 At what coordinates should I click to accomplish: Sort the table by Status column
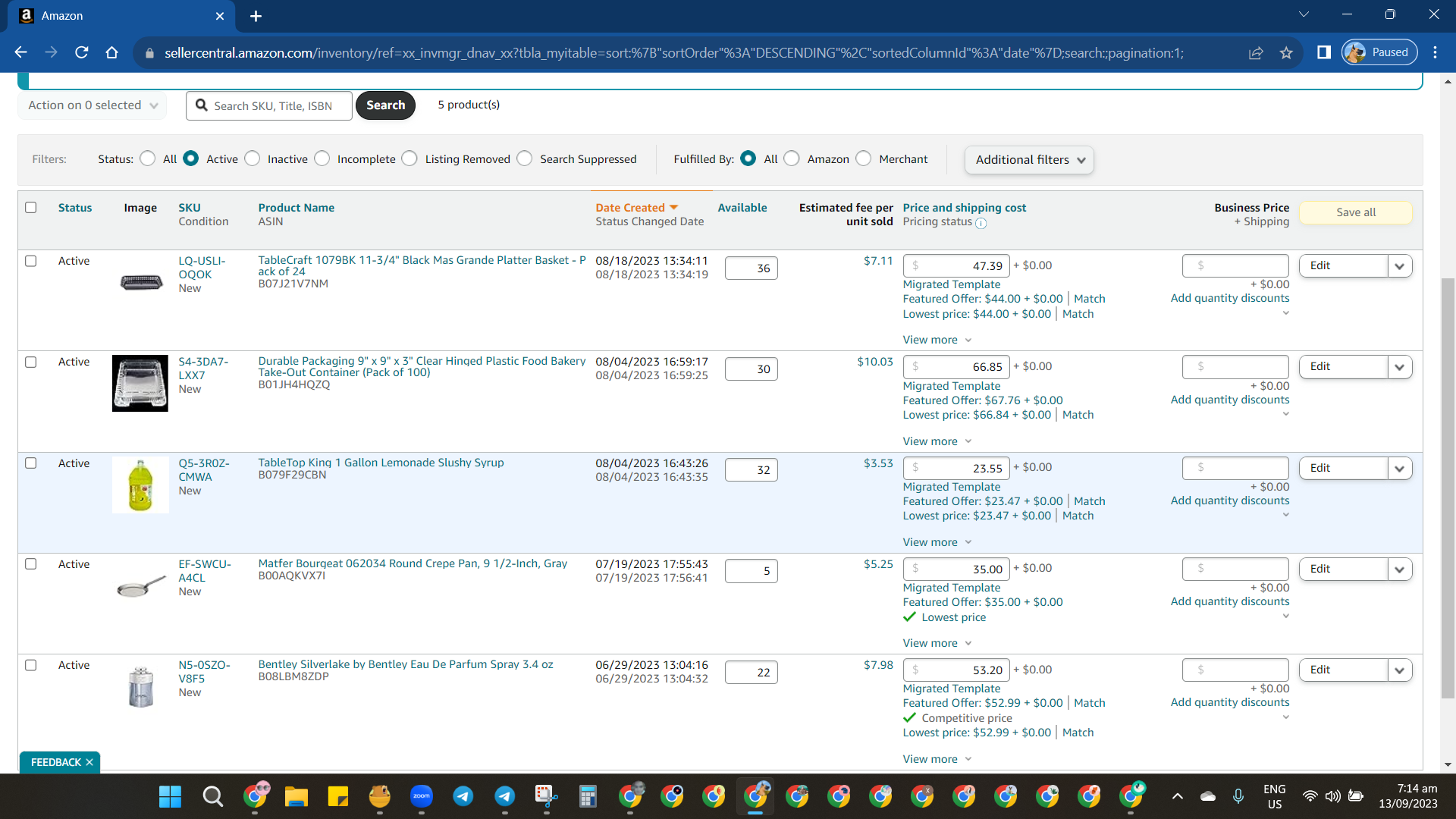tap(75, 208)
